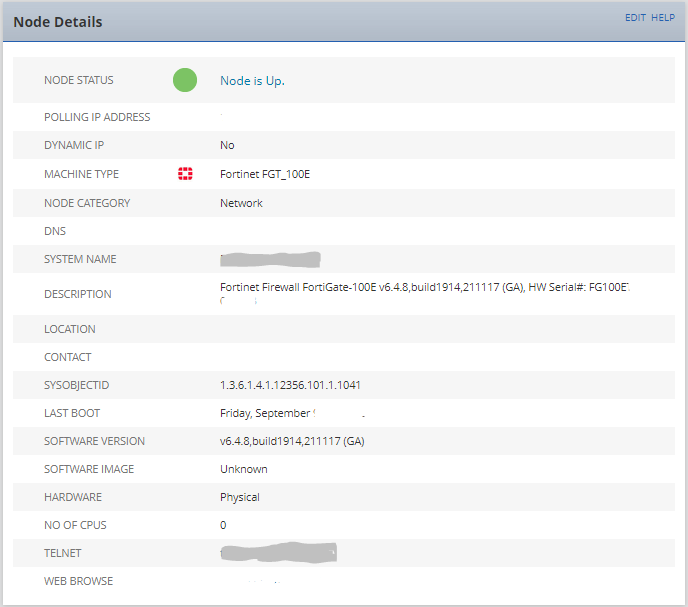Select the software version 'v6.4.8,build1914,211117 (GA)' value

click(x=292, y=441)
